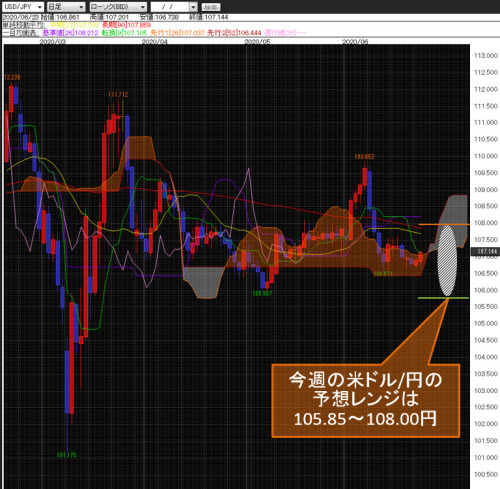
Task: Expand the 日足 timeframe dropdown
Action: pyautogui.click(x=66, y=7)
